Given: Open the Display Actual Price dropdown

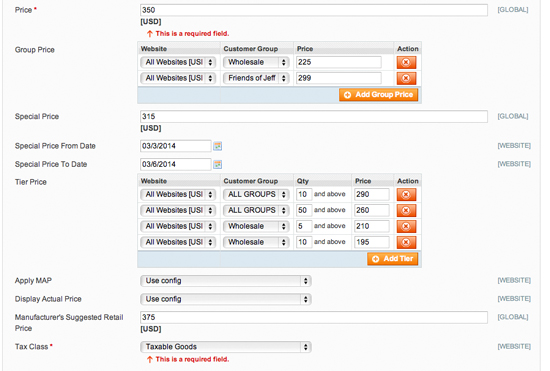Looking at the screenshot, I should [226, 299].
